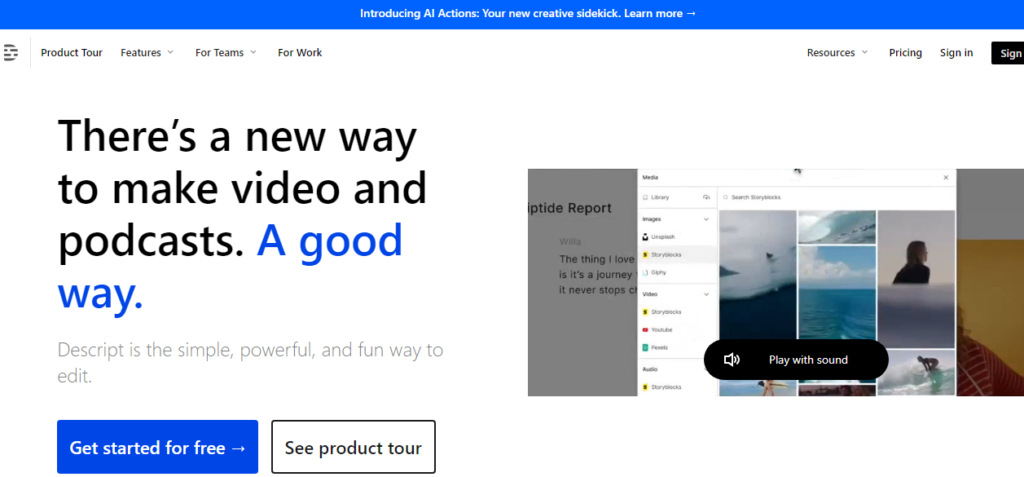Open the Pricing page

click(x=905, y=53)
